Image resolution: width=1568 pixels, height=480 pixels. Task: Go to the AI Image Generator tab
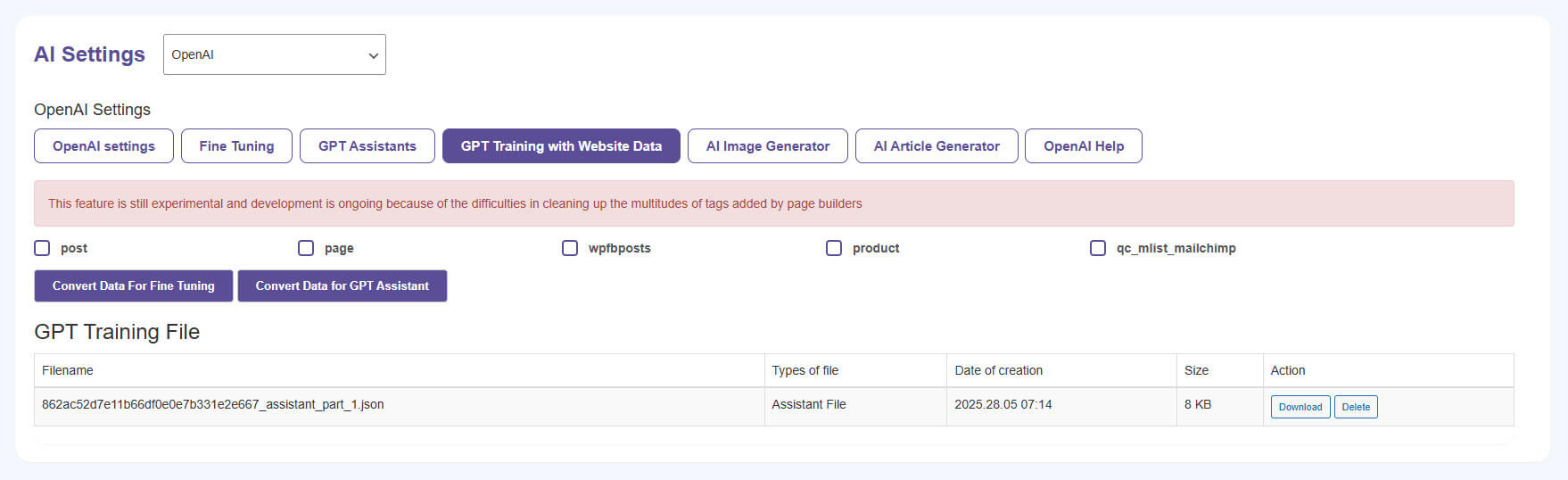click(x=768, y=146)
